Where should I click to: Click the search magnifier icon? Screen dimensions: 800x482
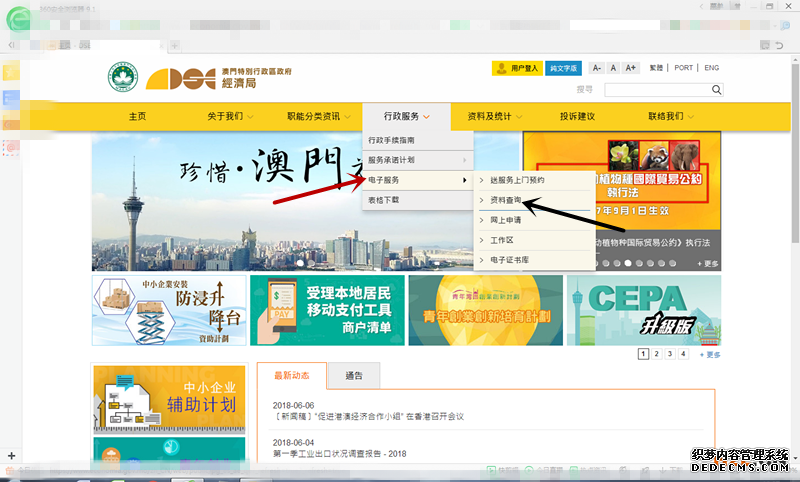click(716, 90)
